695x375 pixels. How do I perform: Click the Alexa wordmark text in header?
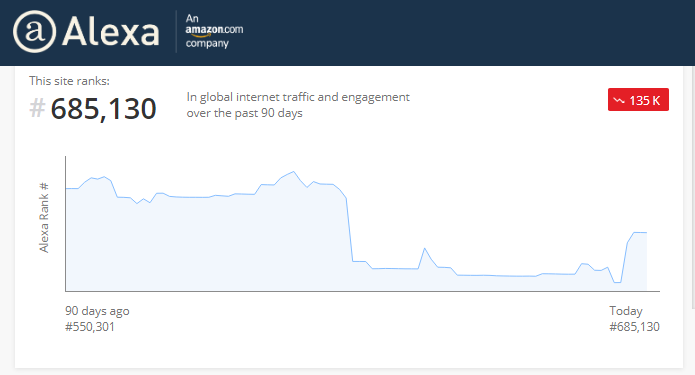111,31
